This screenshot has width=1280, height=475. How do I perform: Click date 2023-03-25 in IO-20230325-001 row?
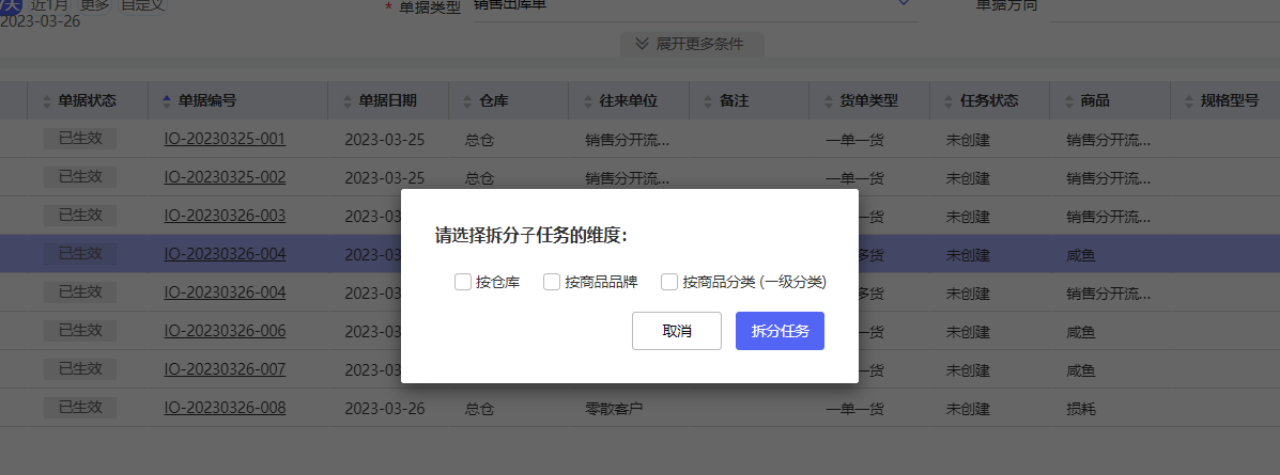pos(385,139)
